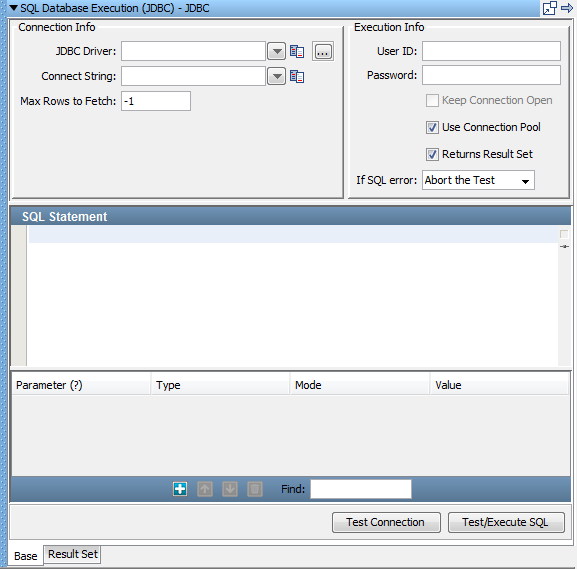This screenshot has width=577, height=569.
Task: Click the JDBC Driver browse ellipsis button
Action: [x=323, y=51]
